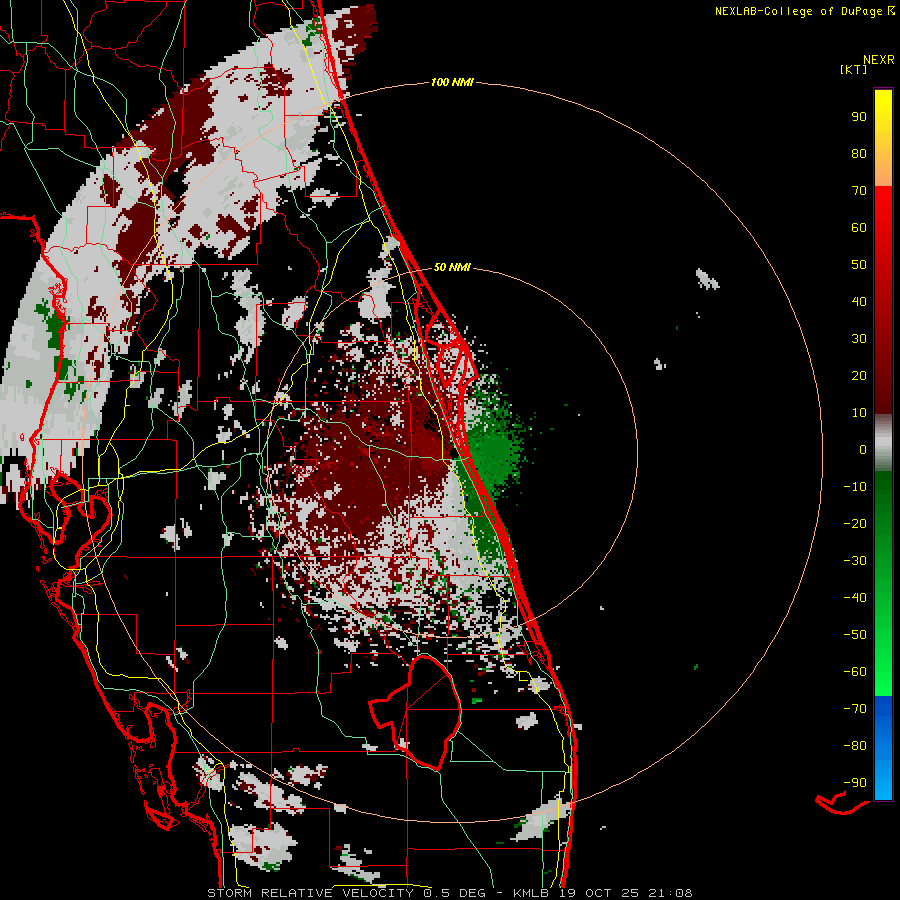Click the 100 NMI range ring label
This screenshot has height=900, width=900.
452,82
